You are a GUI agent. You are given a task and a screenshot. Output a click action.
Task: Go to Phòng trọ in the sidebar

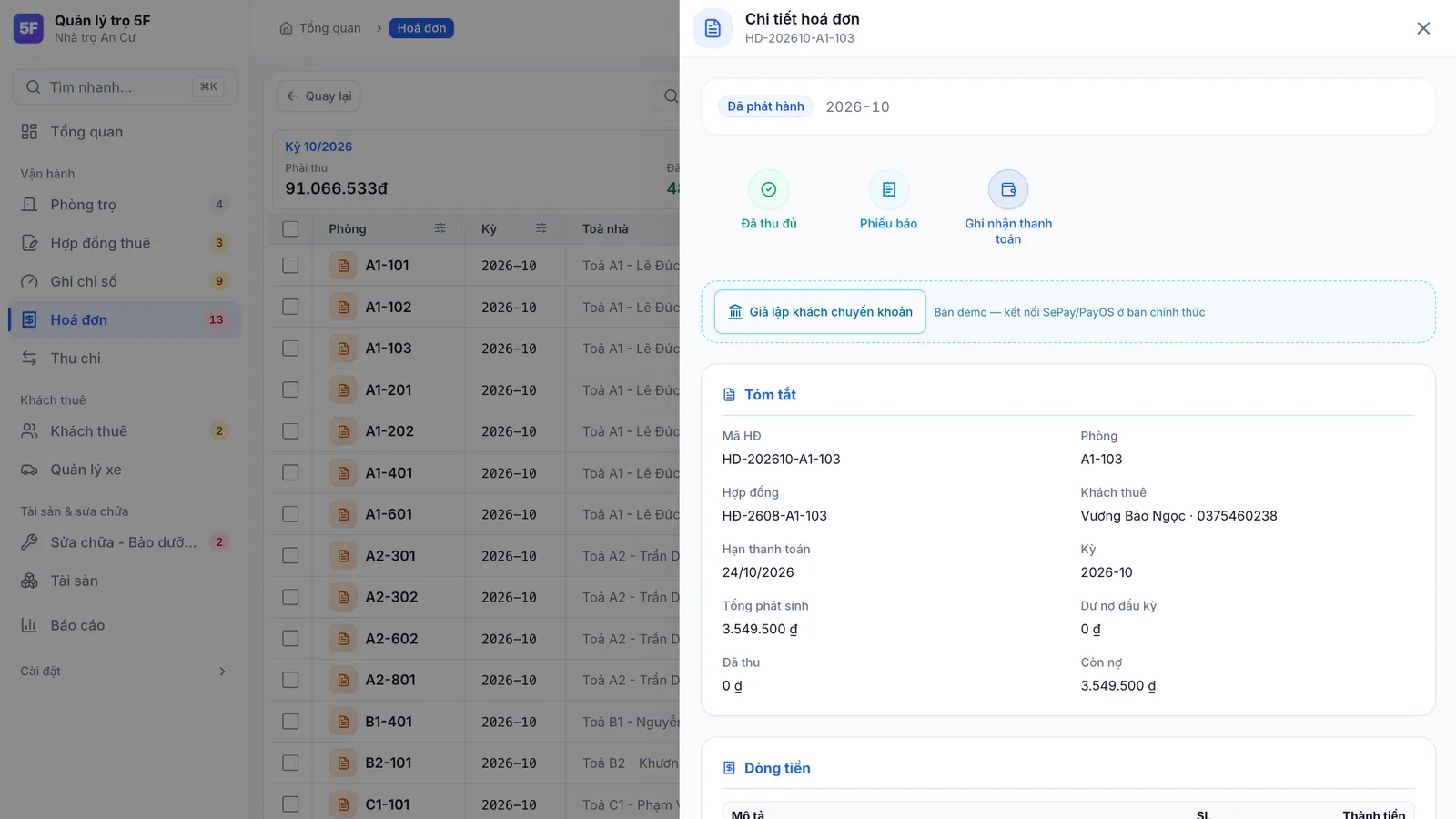[124, 205]
